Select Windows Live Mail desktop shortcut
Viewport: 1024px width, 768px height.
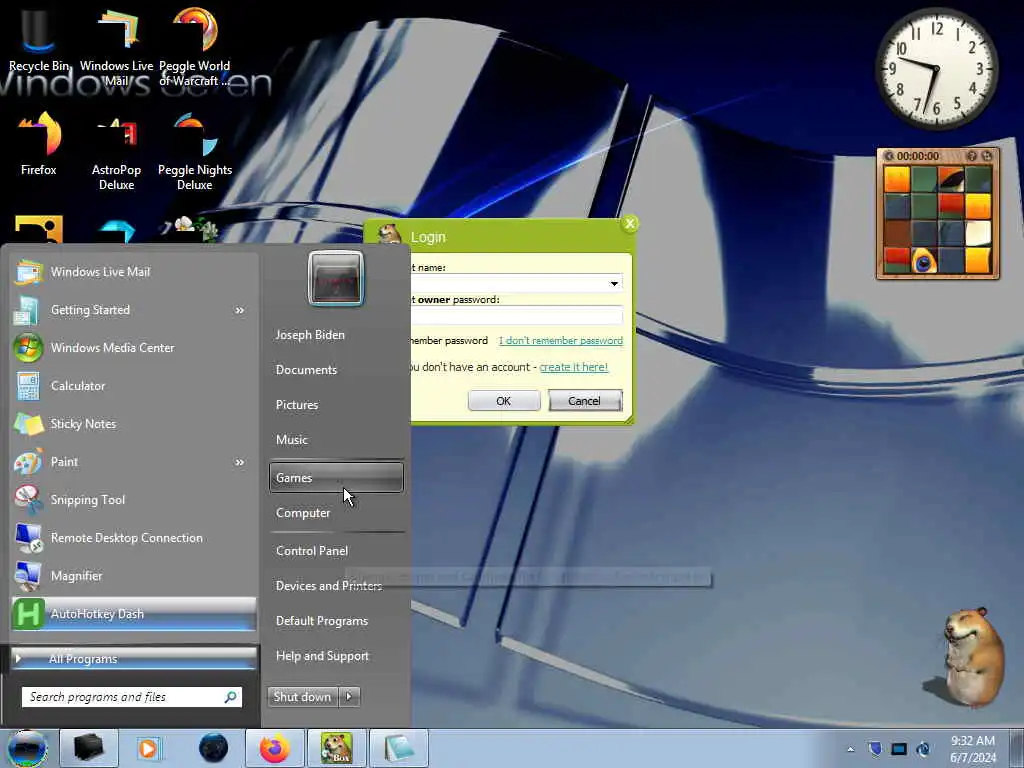[116, 46]
